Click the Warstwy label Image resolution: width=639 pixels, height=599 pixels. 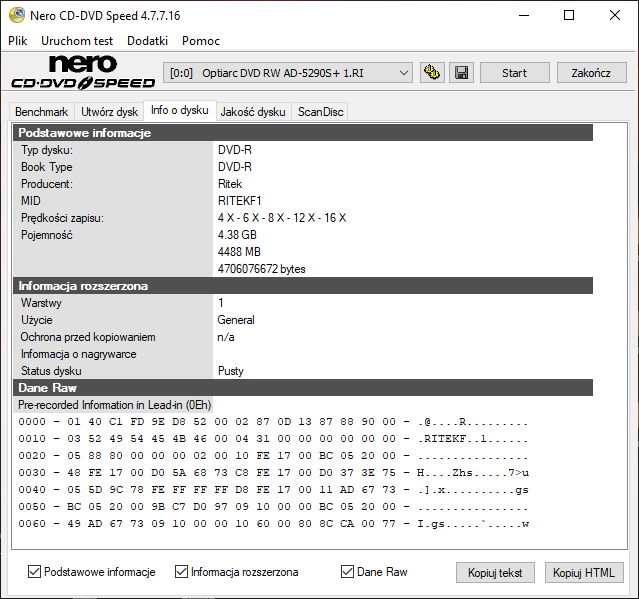(x=41, y=303)
